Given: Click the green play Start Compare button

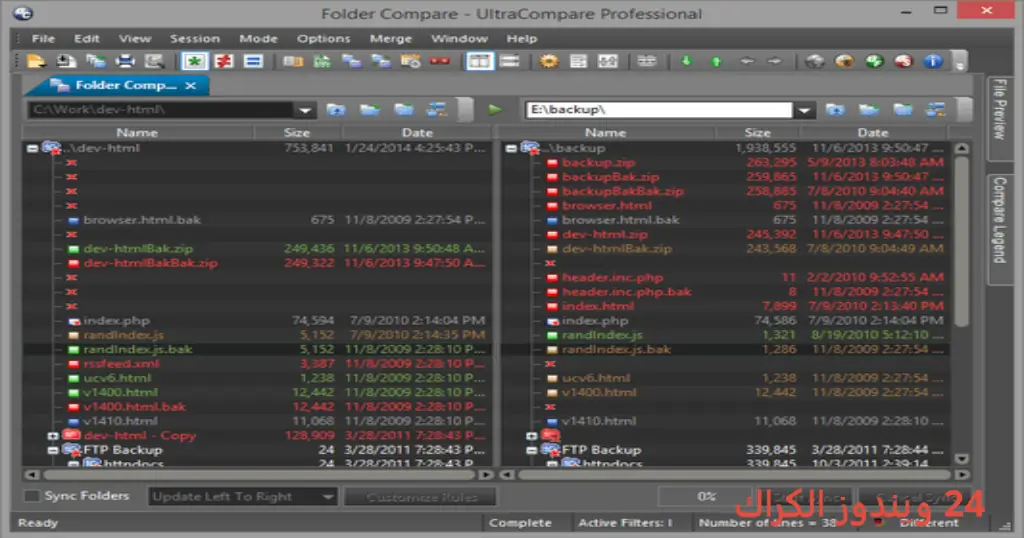Looking at the screenshot, I should pos(496,110).
